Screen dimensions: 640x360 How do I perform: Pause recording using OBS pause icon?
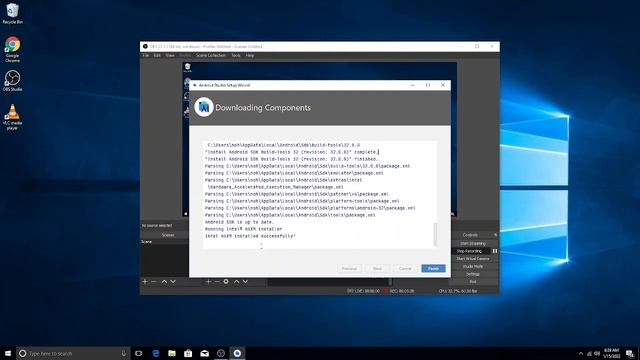point(495,251)
